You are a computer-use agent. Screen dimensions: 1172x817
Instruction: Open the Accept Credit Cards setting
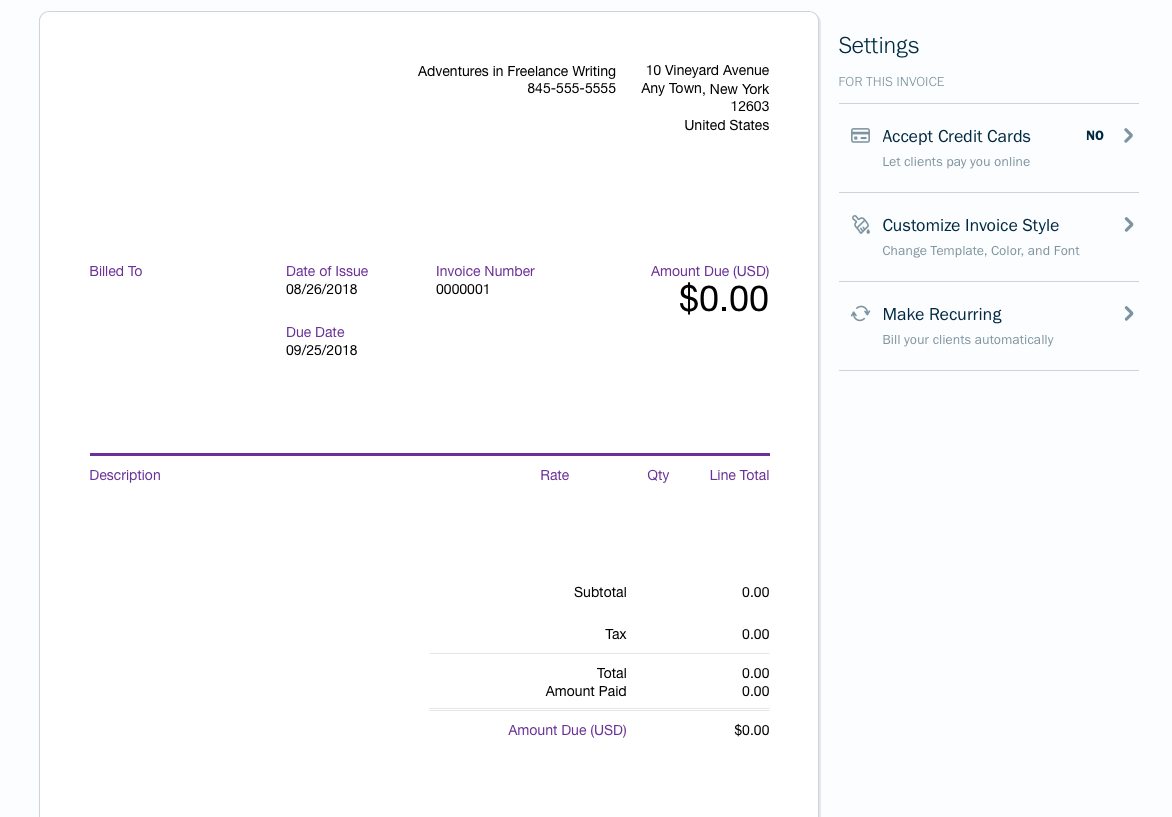989,148
